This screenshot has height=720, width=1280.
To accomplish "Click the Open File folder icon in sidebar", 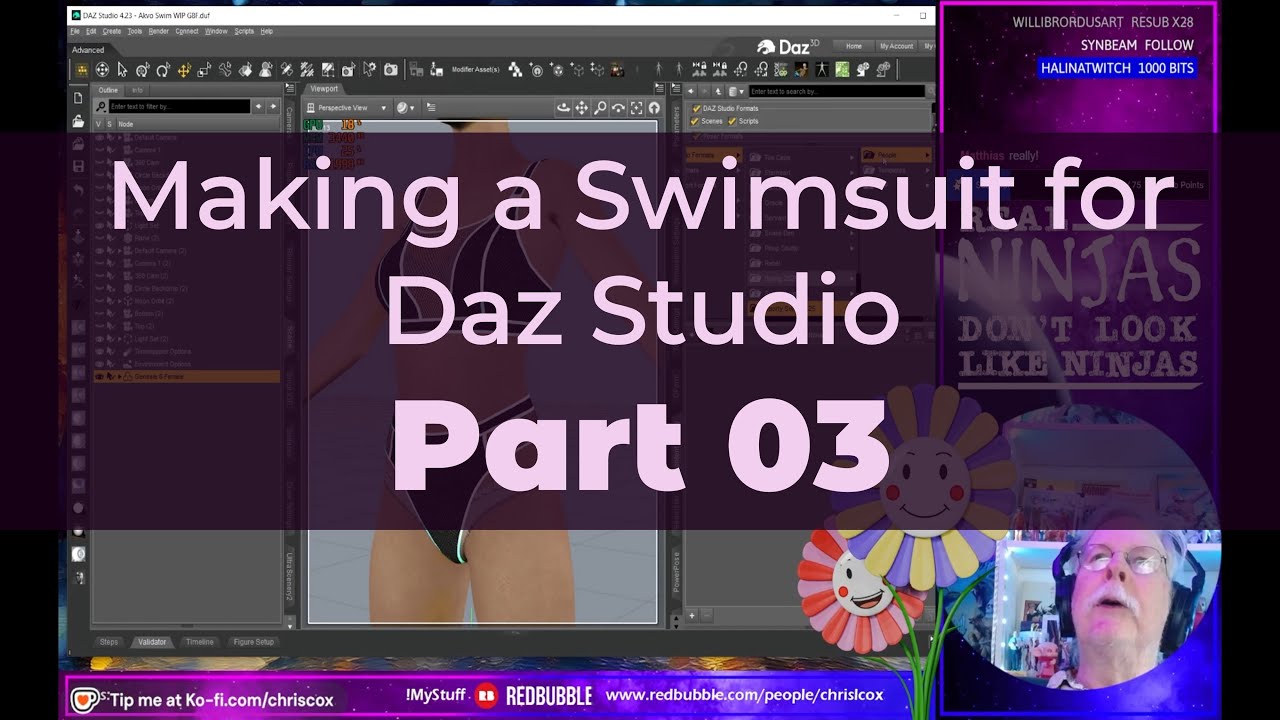I will tap(78, 121).
